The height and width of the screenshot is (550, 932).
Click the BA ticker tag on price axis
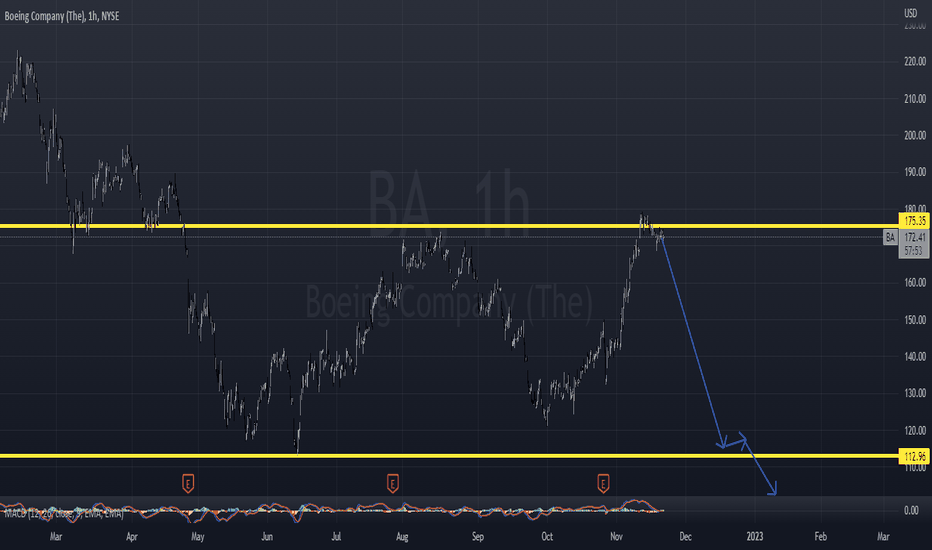890,238
